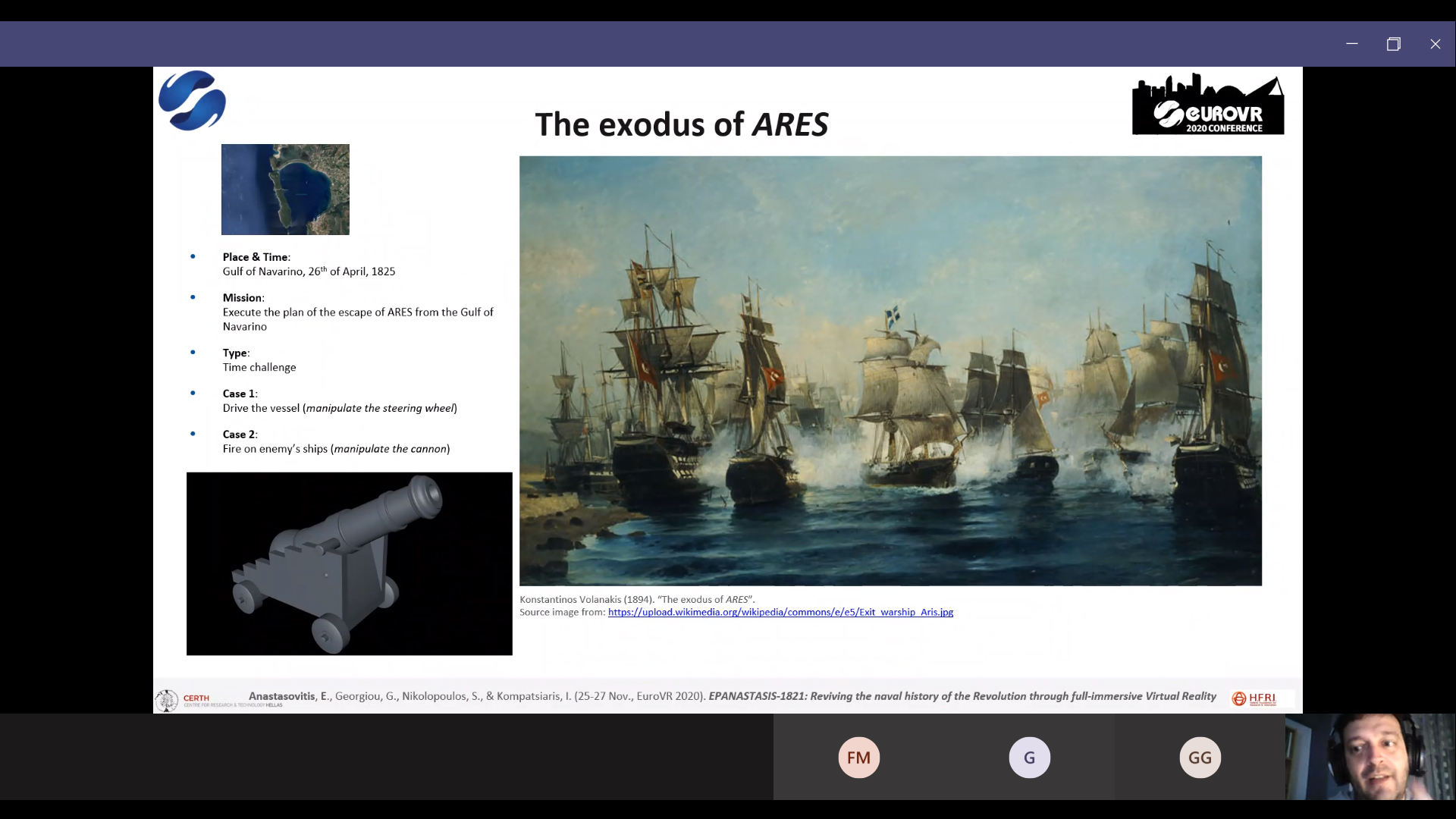
Task: Click the EuroVR 2020 Conference logo
Action: (1208, 105)
